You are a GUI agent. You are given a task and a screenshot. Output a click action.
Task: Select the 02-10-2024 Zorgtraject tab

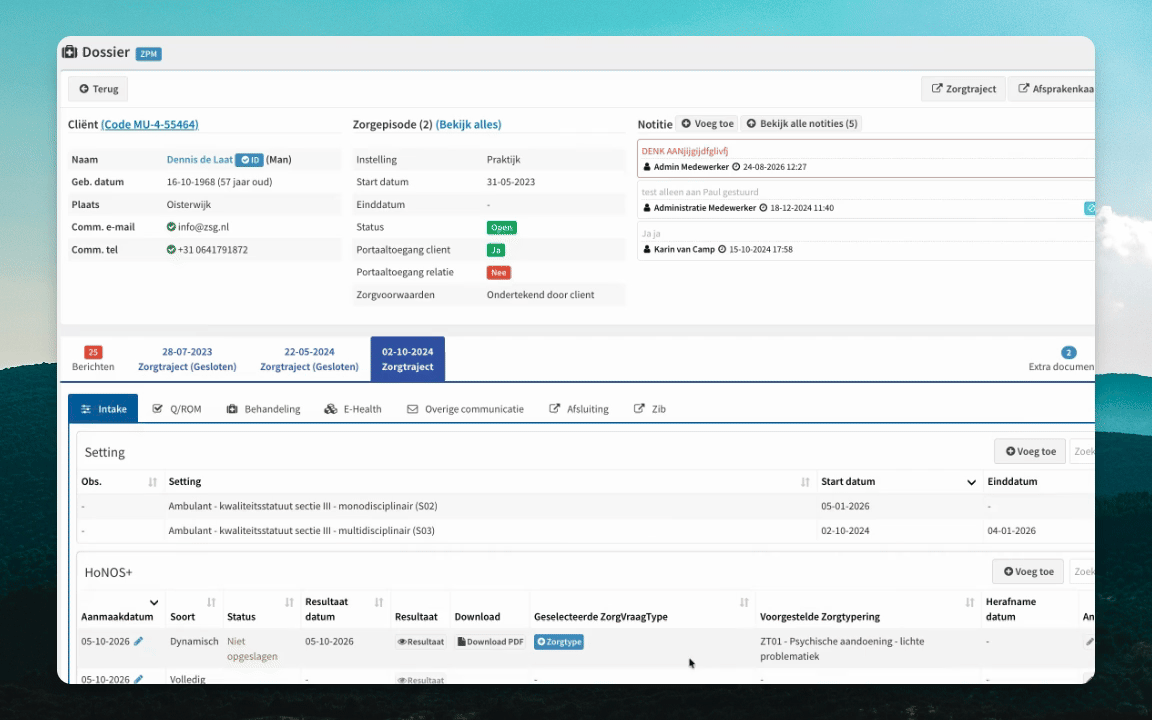coord(408,359)
